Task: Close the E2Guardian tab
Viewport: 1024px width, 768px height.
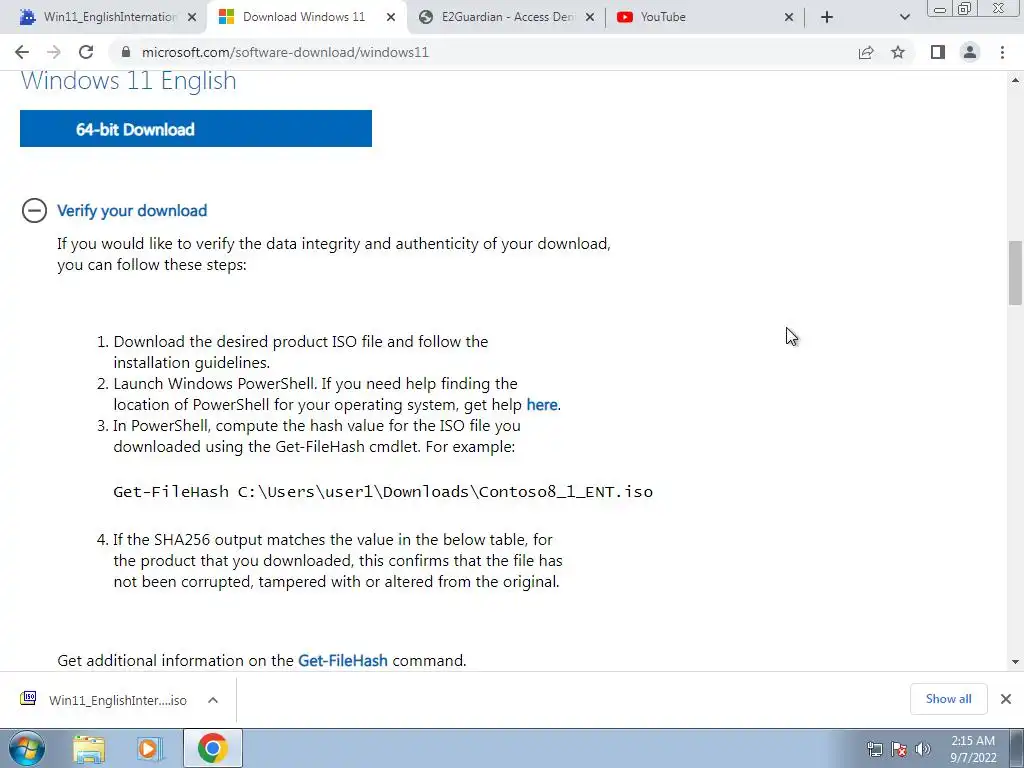Action: [x=590, y=17]
